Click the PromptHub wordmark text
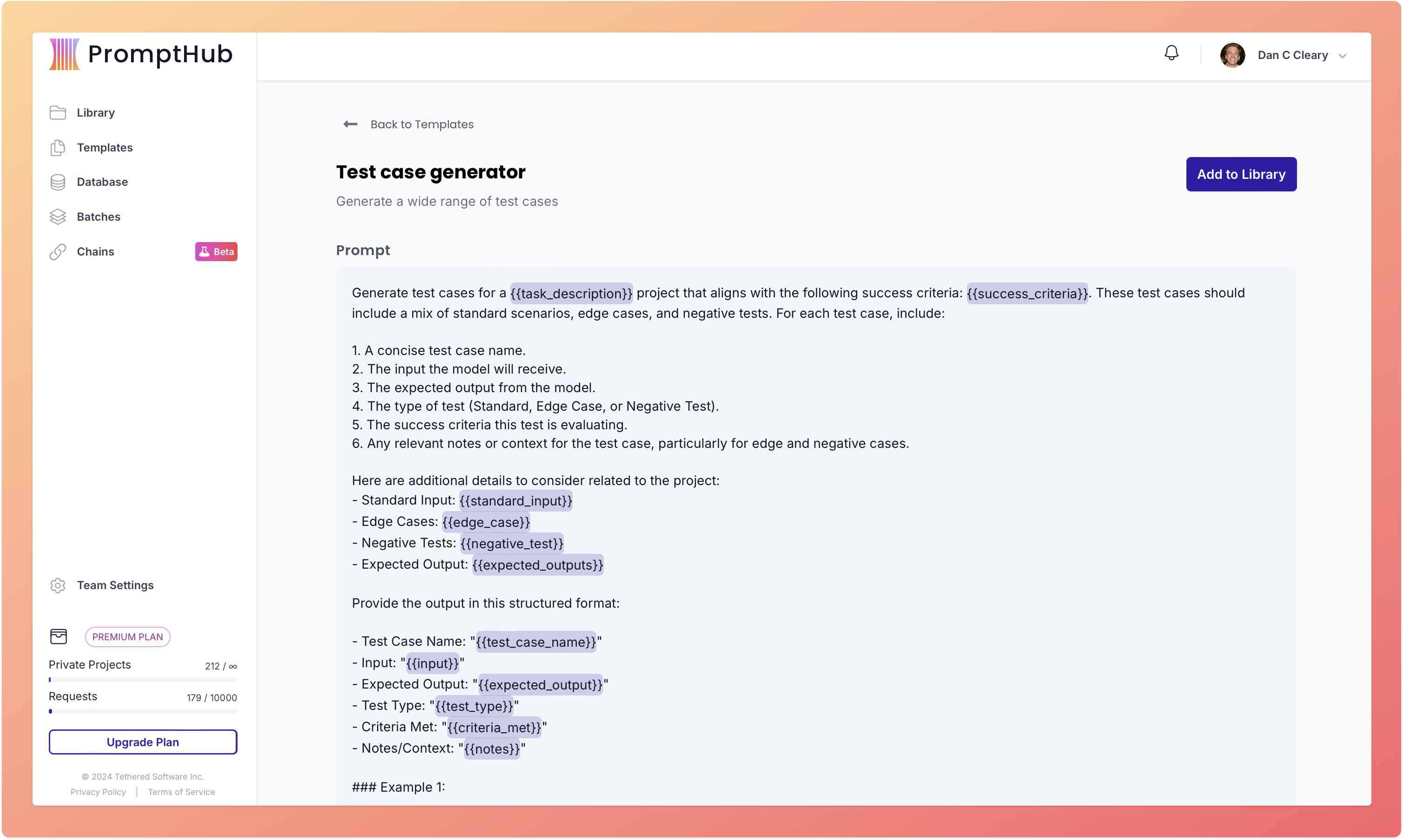This screenshot has height=840, width=1403. pyautogui.click(x=160, y=54)
